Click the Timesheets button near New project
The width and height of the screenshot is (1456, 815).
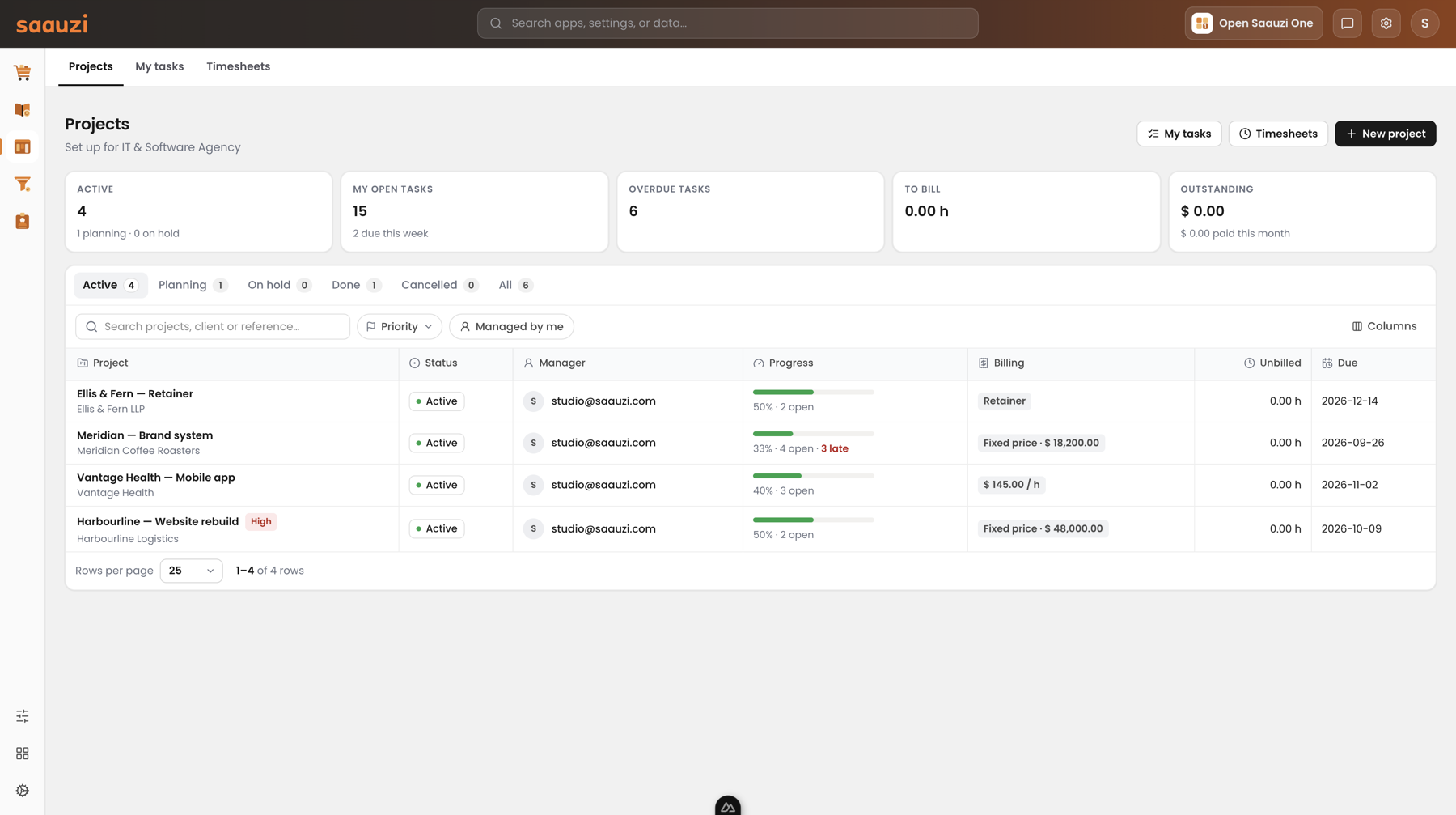point(1278,134)
